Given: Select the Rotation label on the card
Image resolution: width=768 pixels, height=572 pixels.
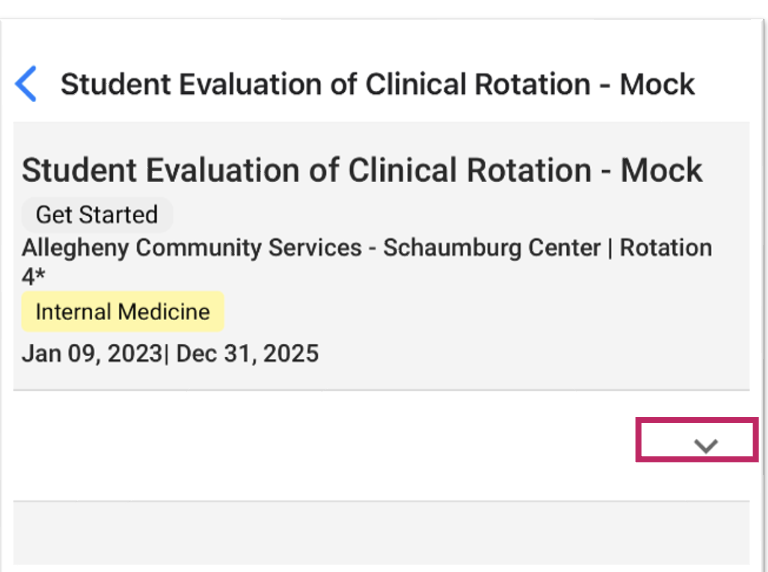Looking at the screenshot, I should point(665,248).
